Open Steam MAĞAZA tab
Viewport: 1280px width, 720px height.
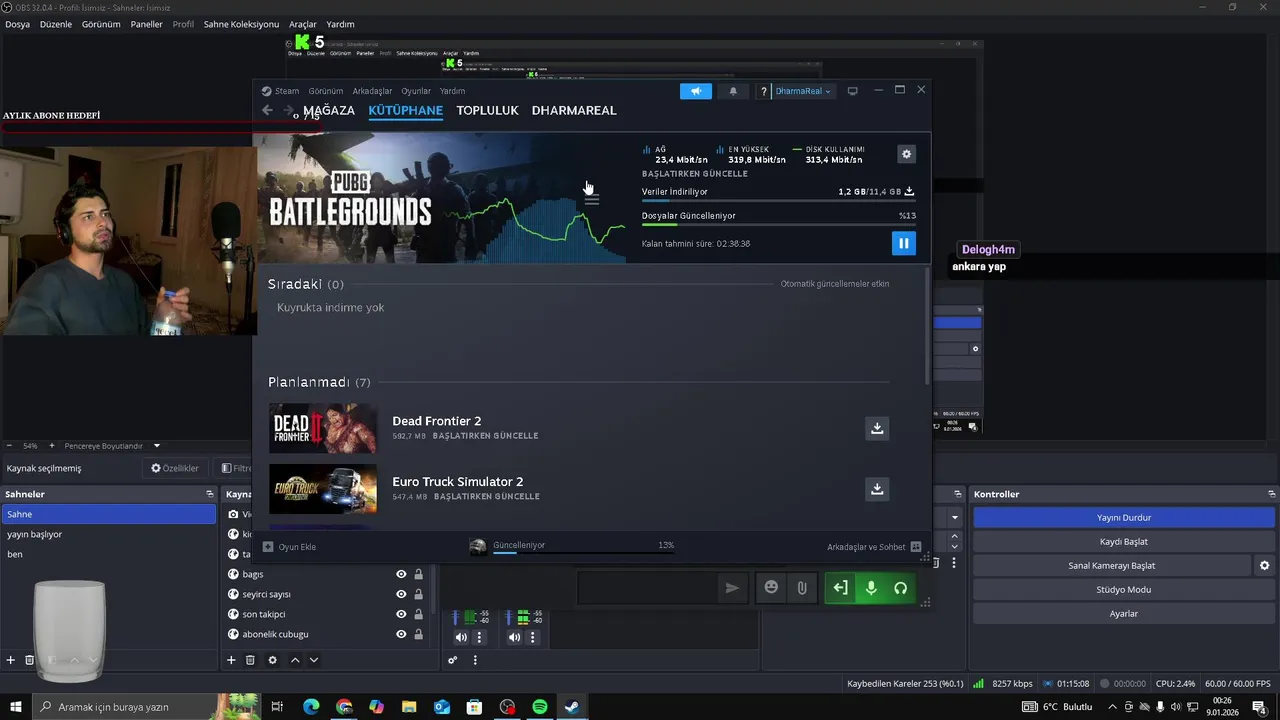pos(329,110)
